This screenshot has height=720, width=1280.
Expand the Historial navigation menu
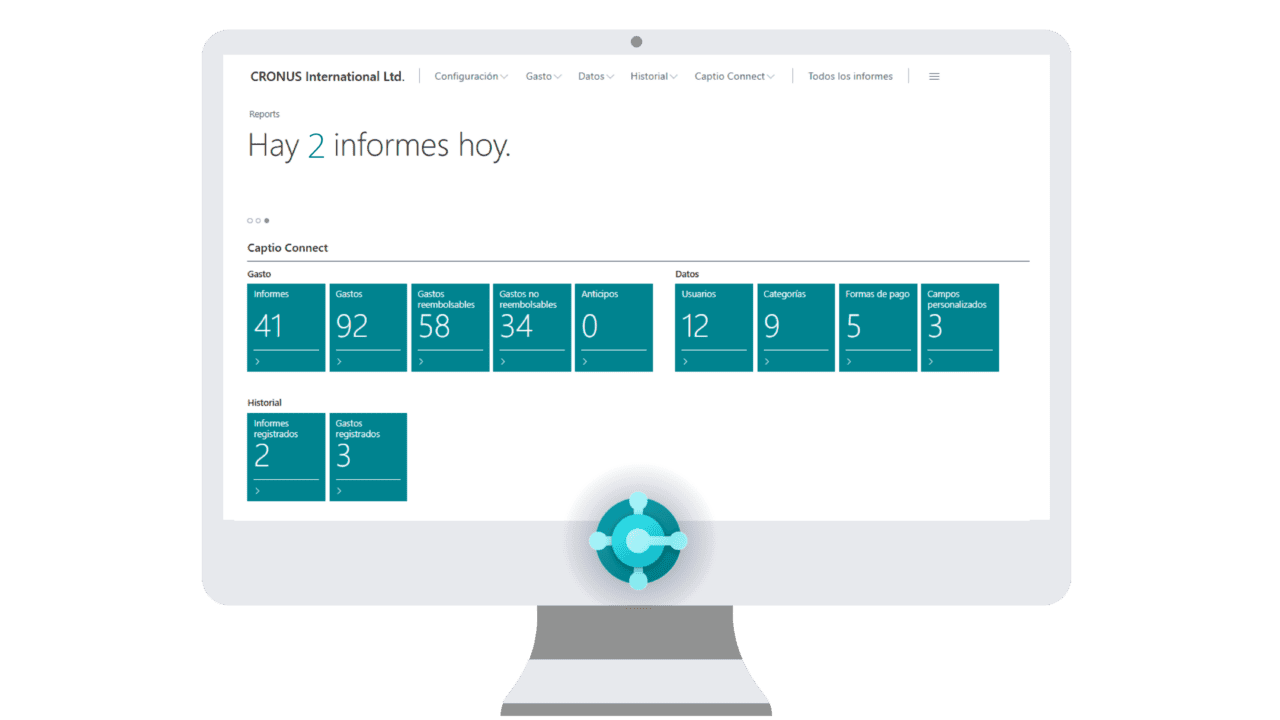pos(653,76)
